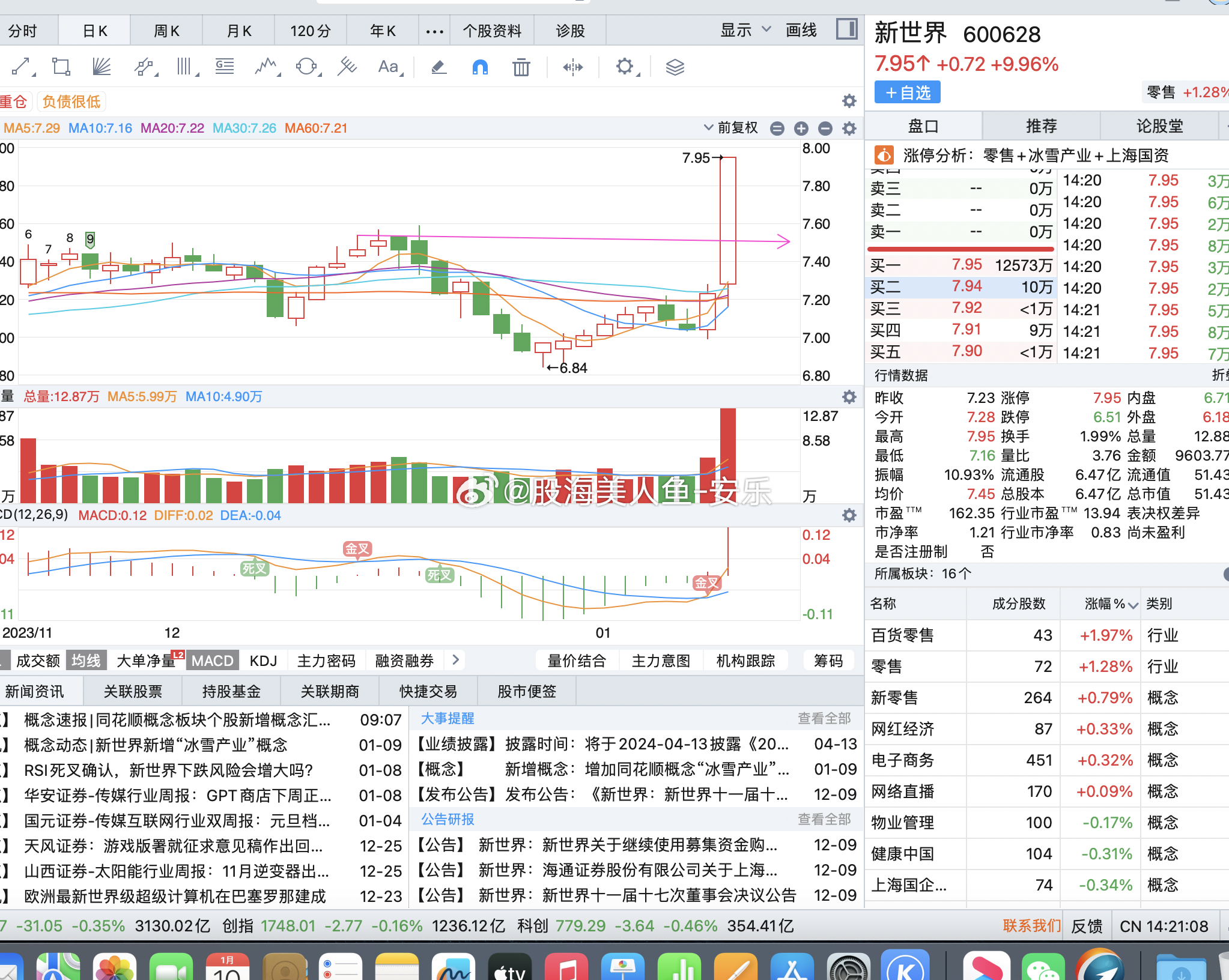Open 查看全部 under 大事提醒

pos(825,718)
